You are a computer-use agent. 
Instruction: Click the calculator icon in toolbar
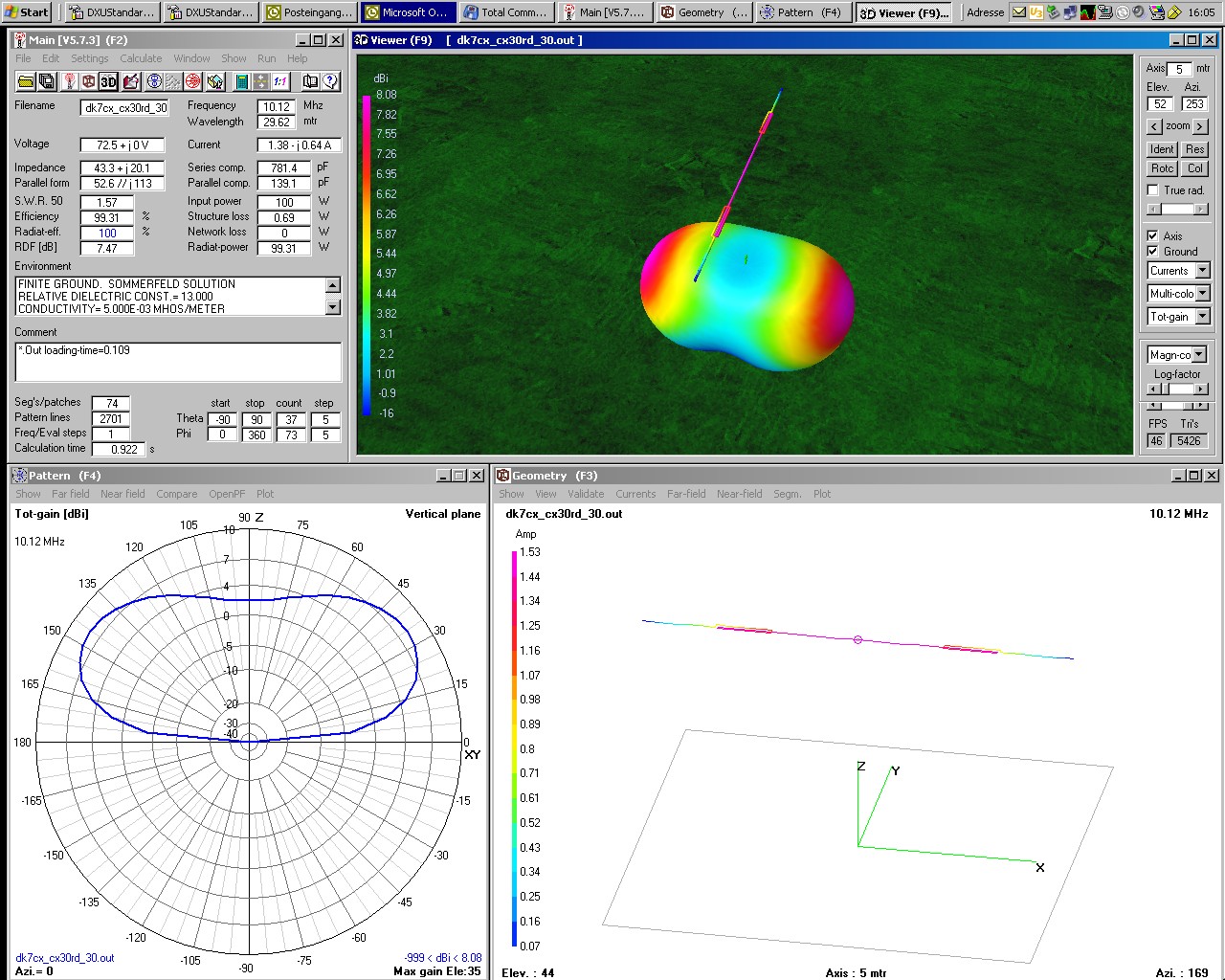click(242, 82)
